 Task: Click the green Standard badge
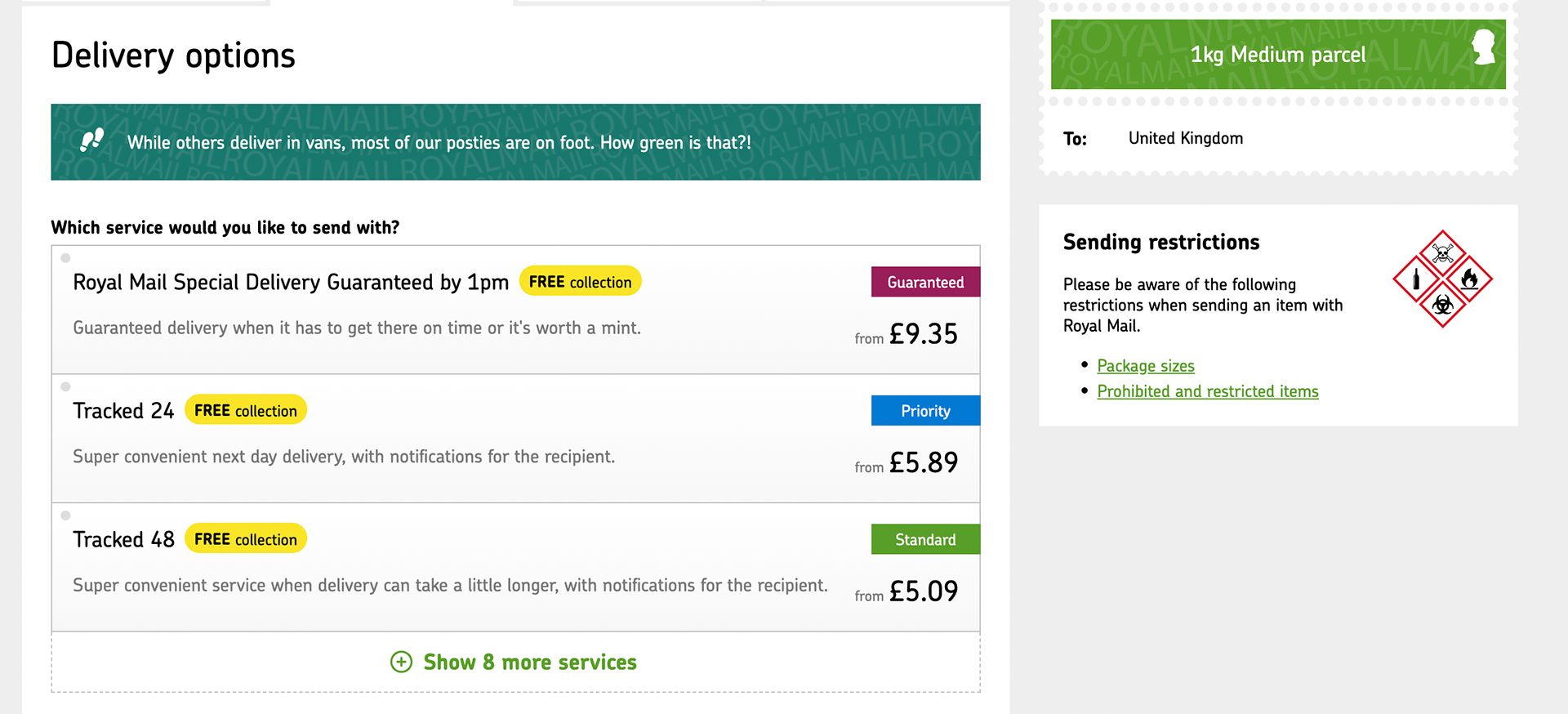tap(925, 539)
